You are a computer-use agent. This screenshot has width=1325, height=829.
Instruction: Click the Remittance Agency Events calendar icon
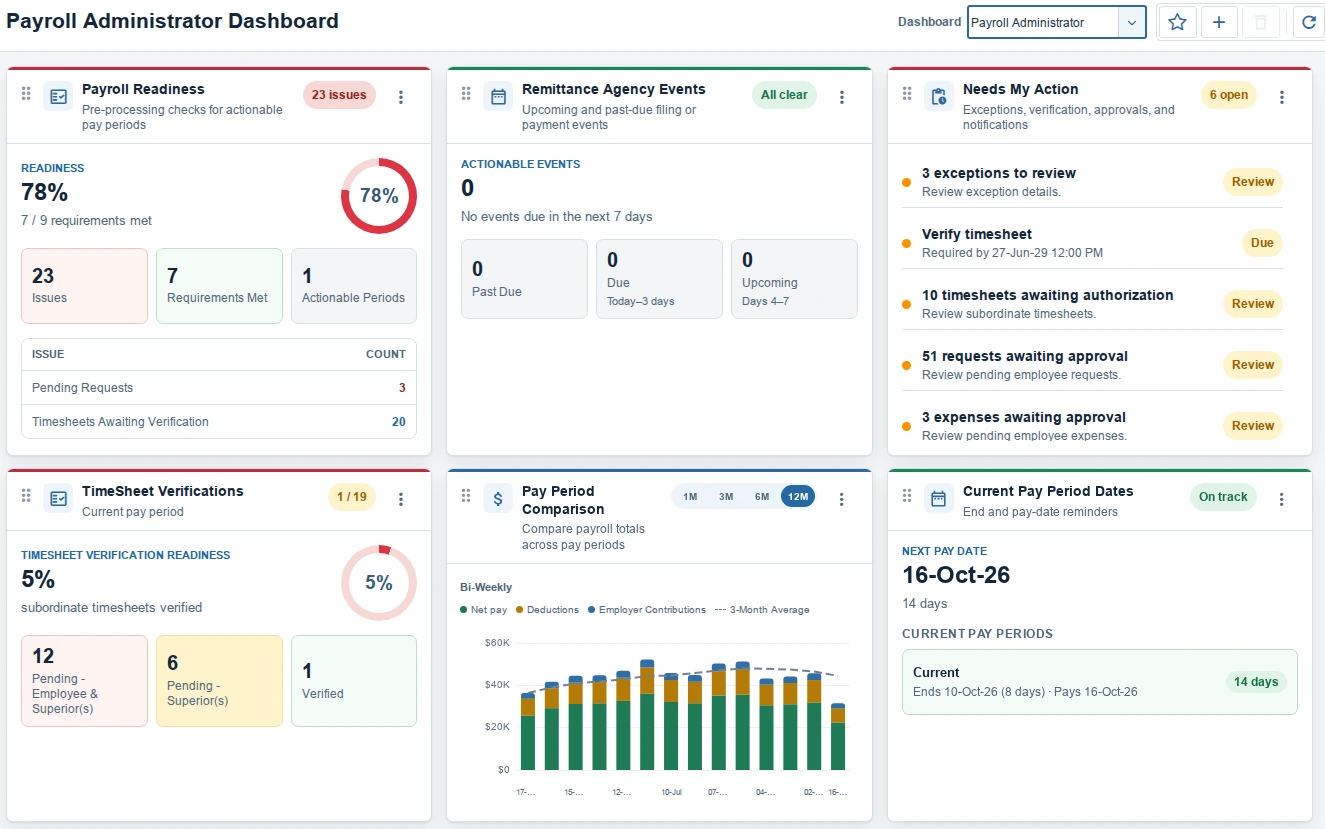498,96
